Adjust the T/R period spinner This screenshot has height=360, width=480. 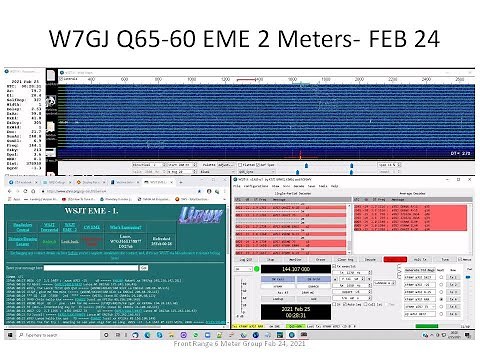pyautogui.click(x=352, y=298)
